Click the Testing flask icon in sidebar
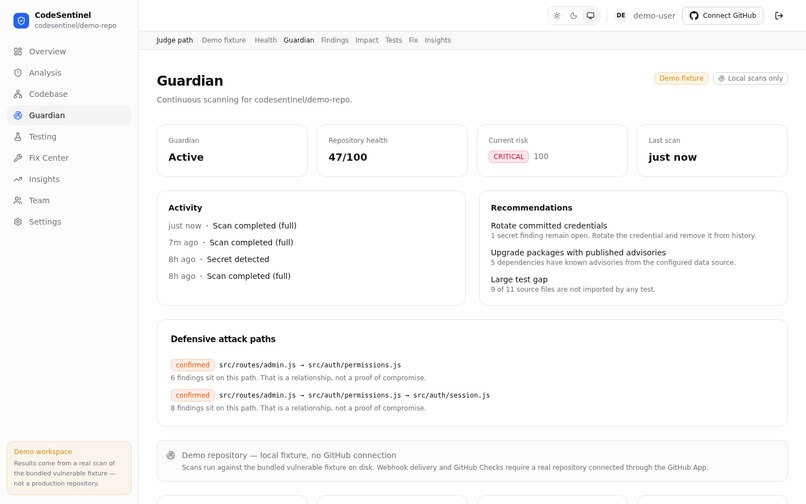This screenshot has height=504, width=806. click(18, 137)
